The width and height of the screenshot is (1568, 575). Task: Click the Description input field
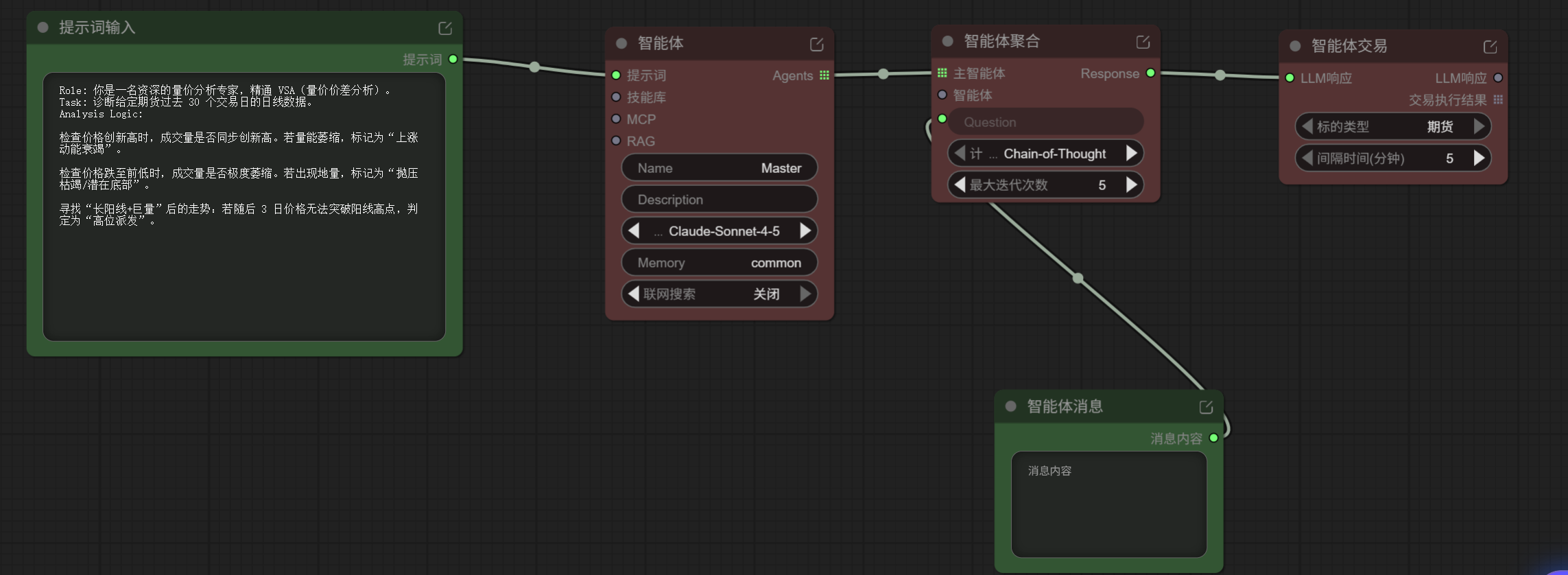(719, 200)
